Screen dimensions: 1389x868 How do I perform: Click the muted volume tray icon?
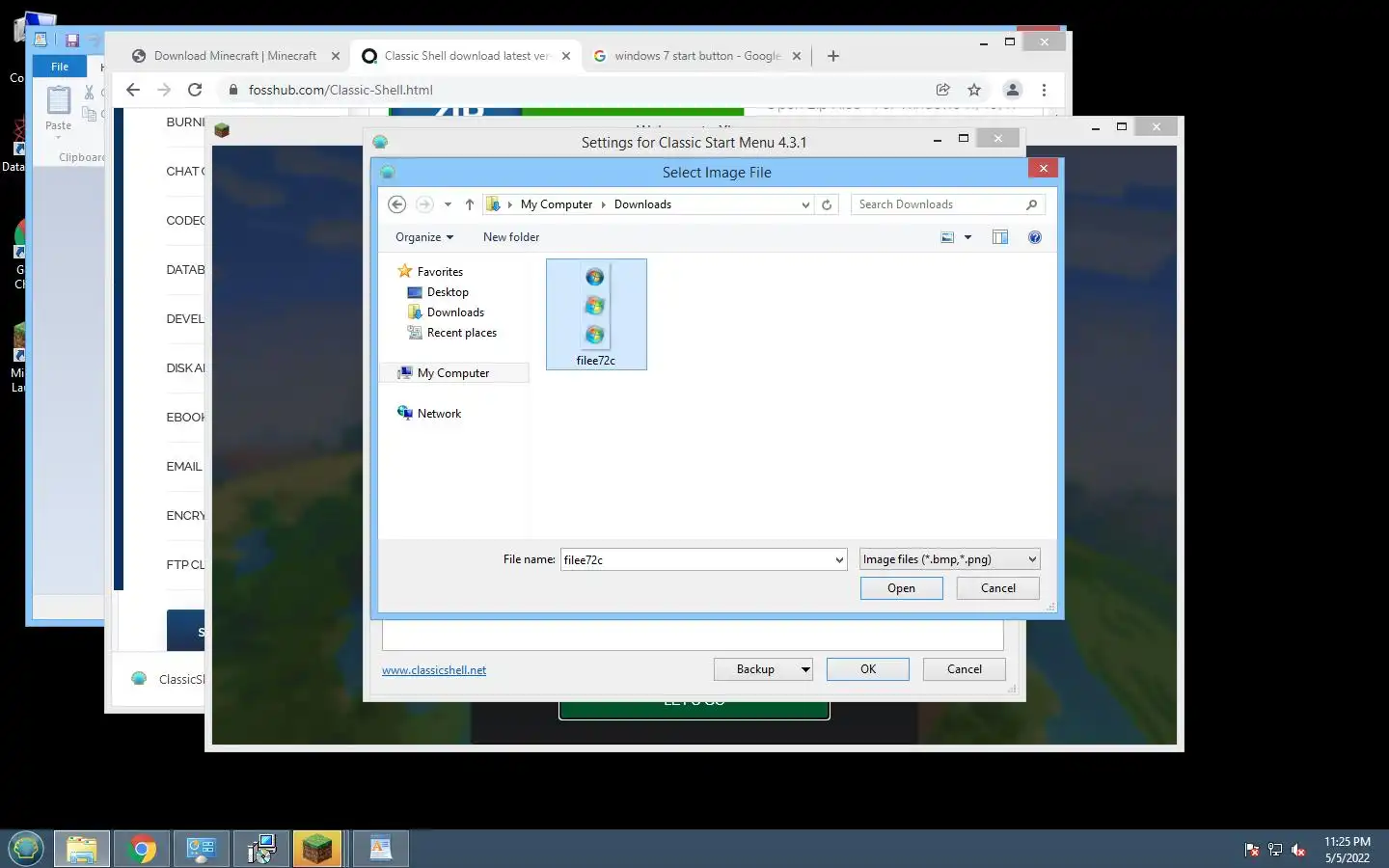tap(1298, 850)
